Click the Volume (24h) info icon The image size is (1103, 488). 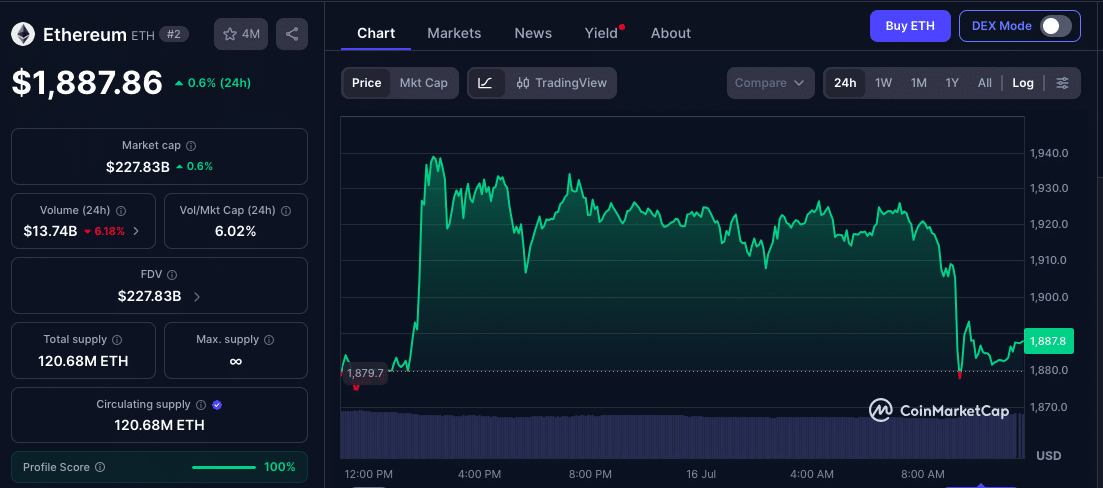coord(120,210)
